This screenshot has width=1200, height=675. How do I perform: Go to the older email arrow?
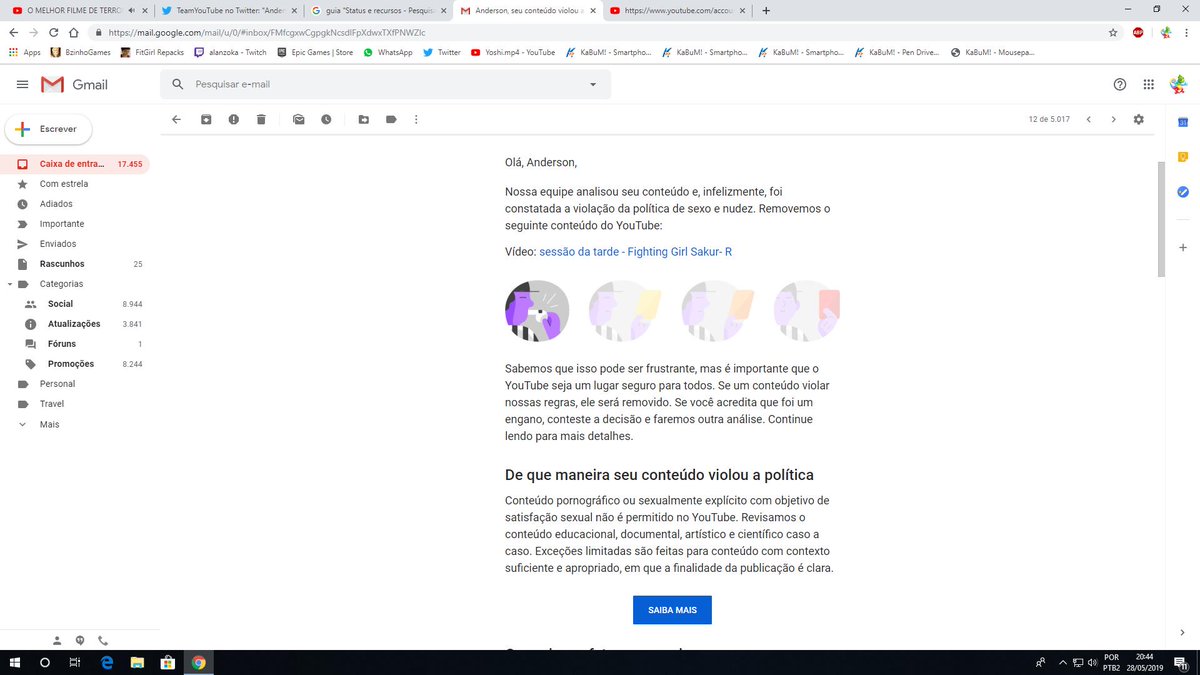pyautogui.click(x=1114, y=119)
